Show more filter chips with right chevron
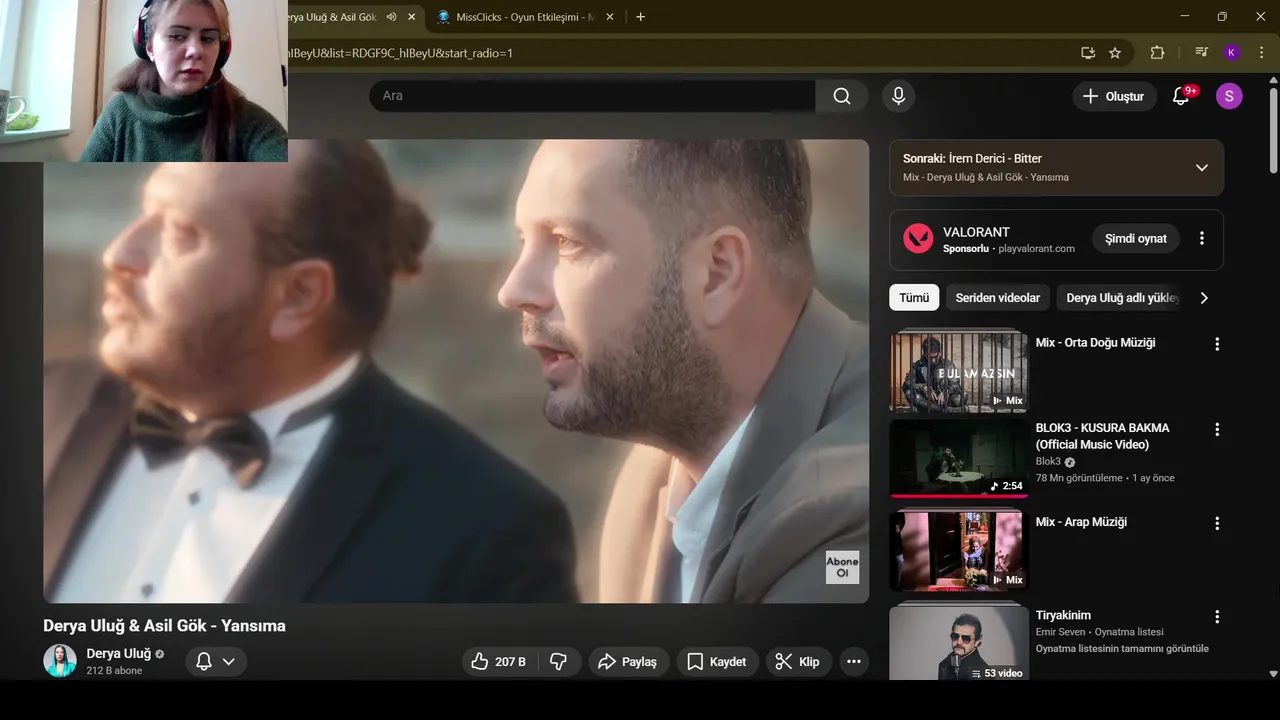Image resolution: width=1280 pixels, height=720 pixels. (1204, 298)
